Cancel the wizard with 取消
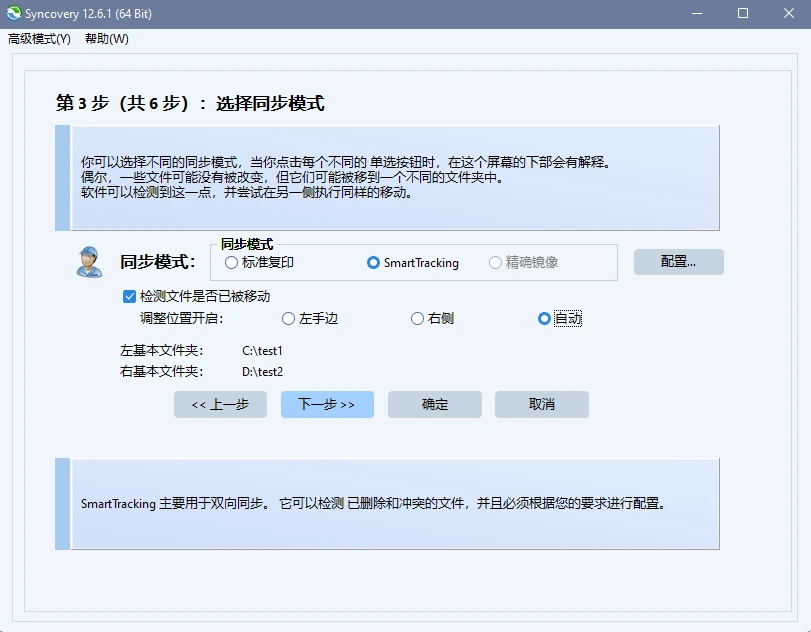The height and width of the screenshot is (632, 811). tap(542, 404)
